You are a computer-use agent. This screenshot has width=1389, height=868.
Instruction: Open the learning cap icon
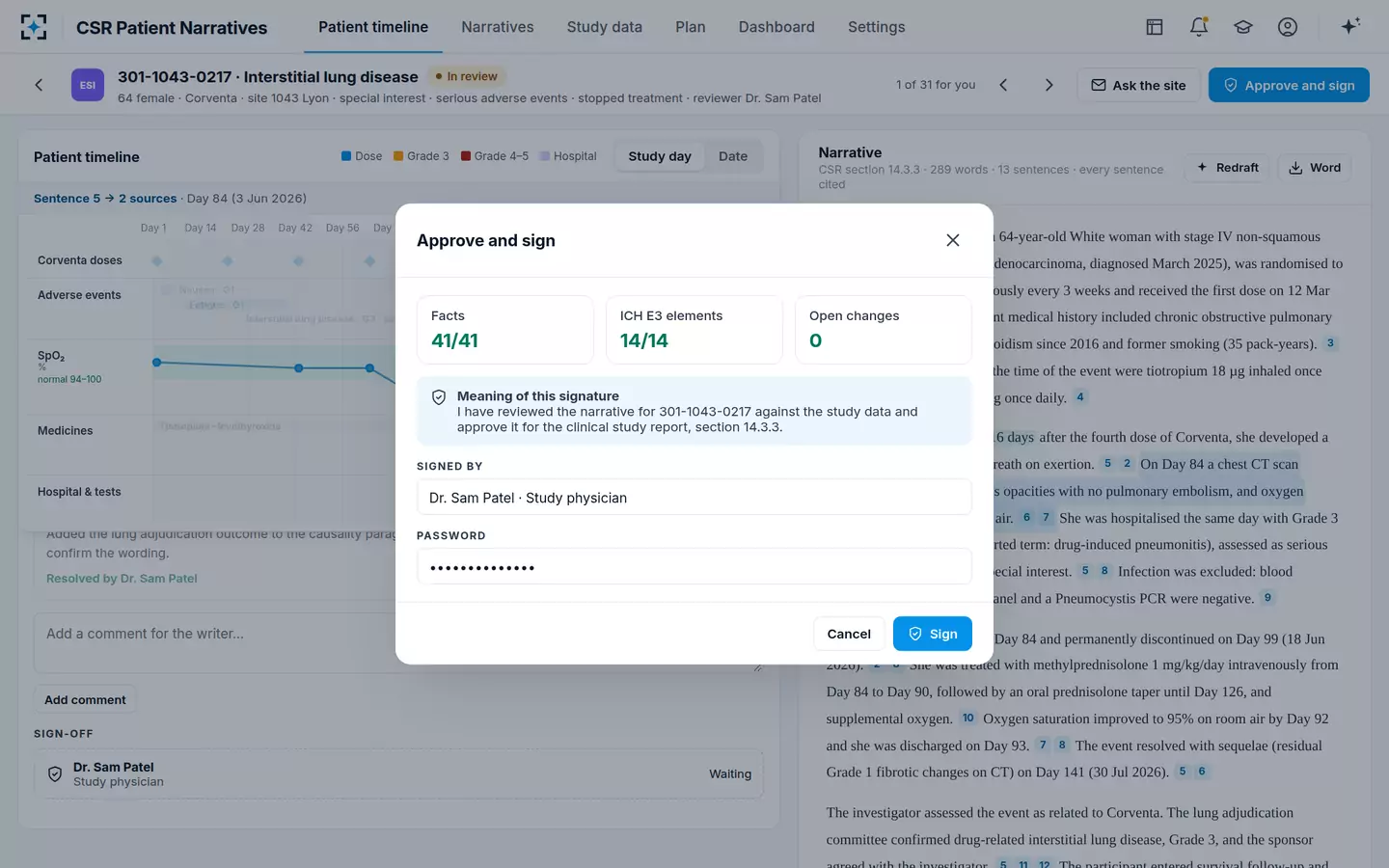click(x=1243, y=27)
